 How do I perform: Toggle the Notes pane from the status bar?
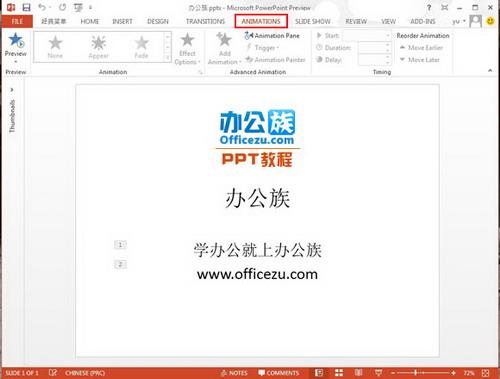pyautogui.click(x=234, y=373)
